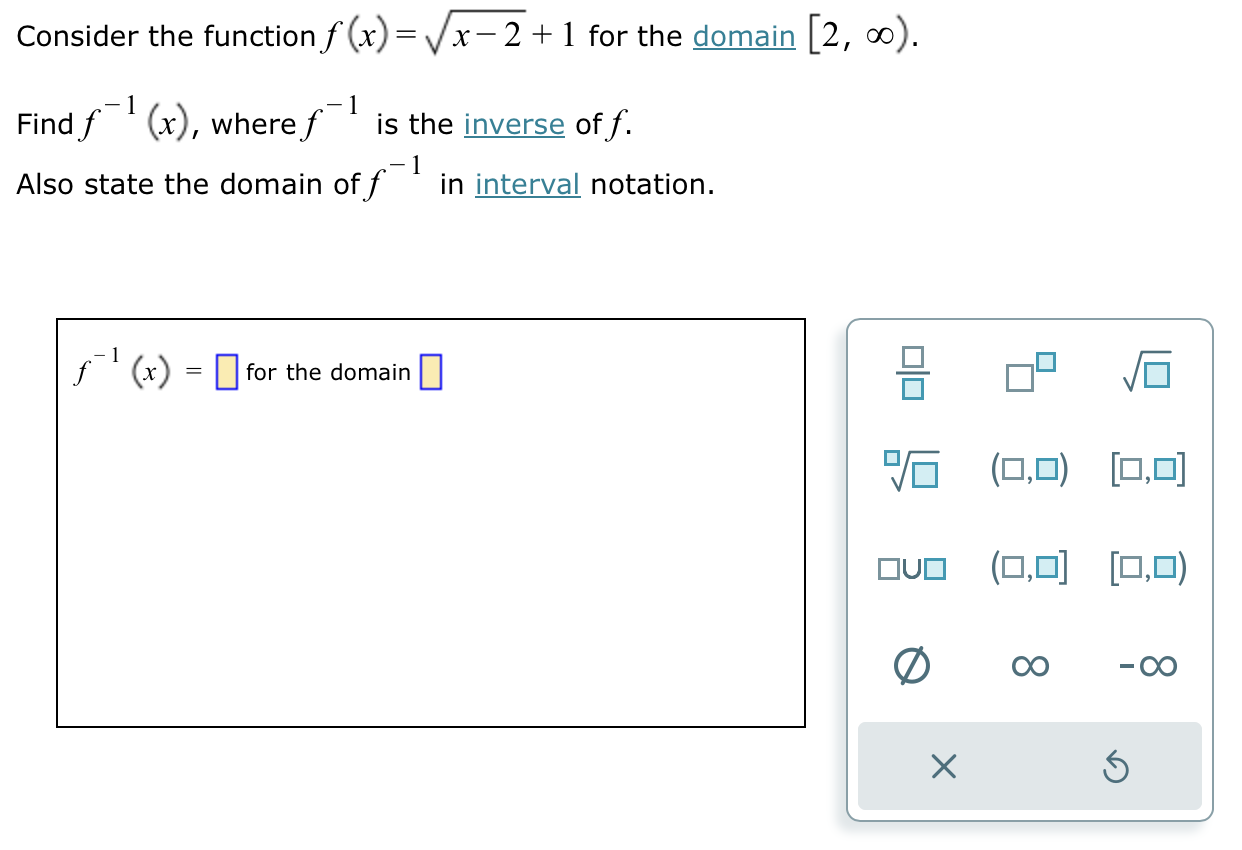This screenshot has width=1242, height=850.
Task: Open the definition link for inverse
Action: pyautogui.click(x=514, y=125)
